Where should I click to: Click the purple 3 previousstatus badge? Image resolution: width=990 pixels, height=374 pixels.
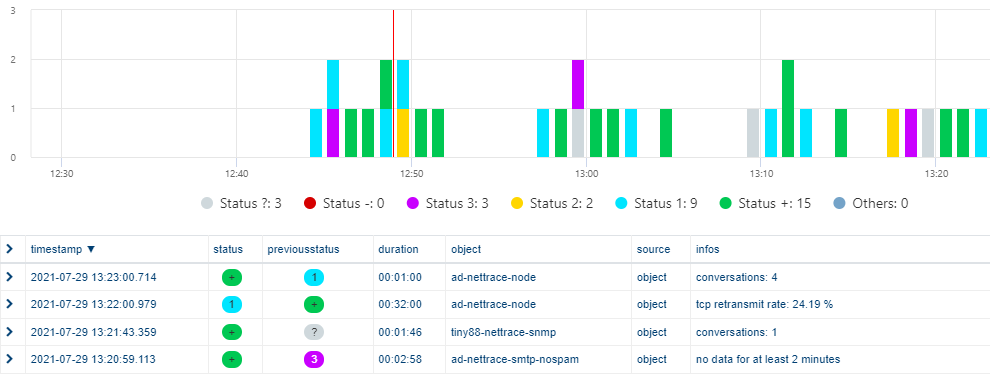(314, 360)
